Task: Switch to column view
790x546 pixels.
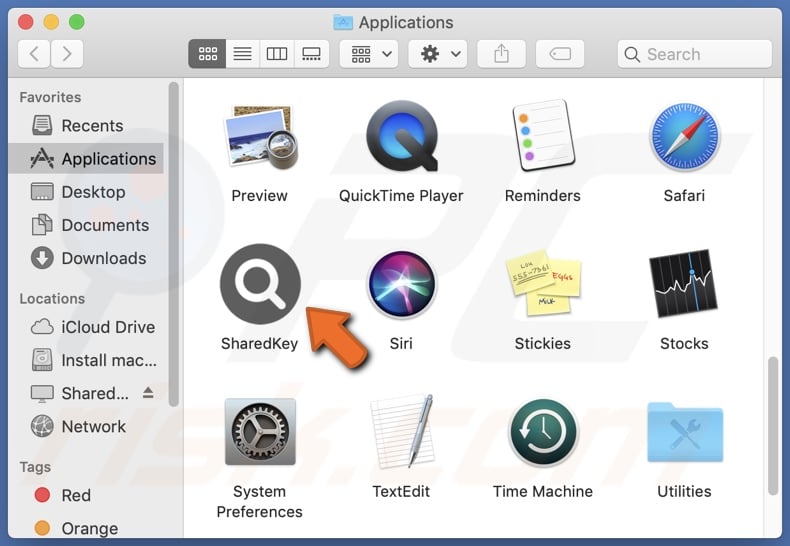Action: pyautogui.click(x=277, y=53)
